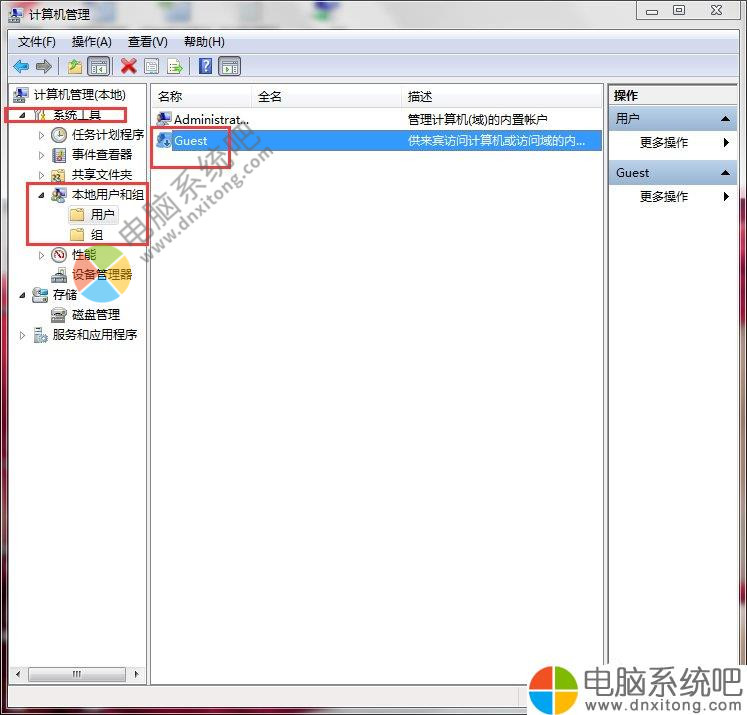Image resolution: width=747 pixels, height=715 pixels.
Task: Click the tree pane horizontal scrollbar
Action: (x=77, y=674)
